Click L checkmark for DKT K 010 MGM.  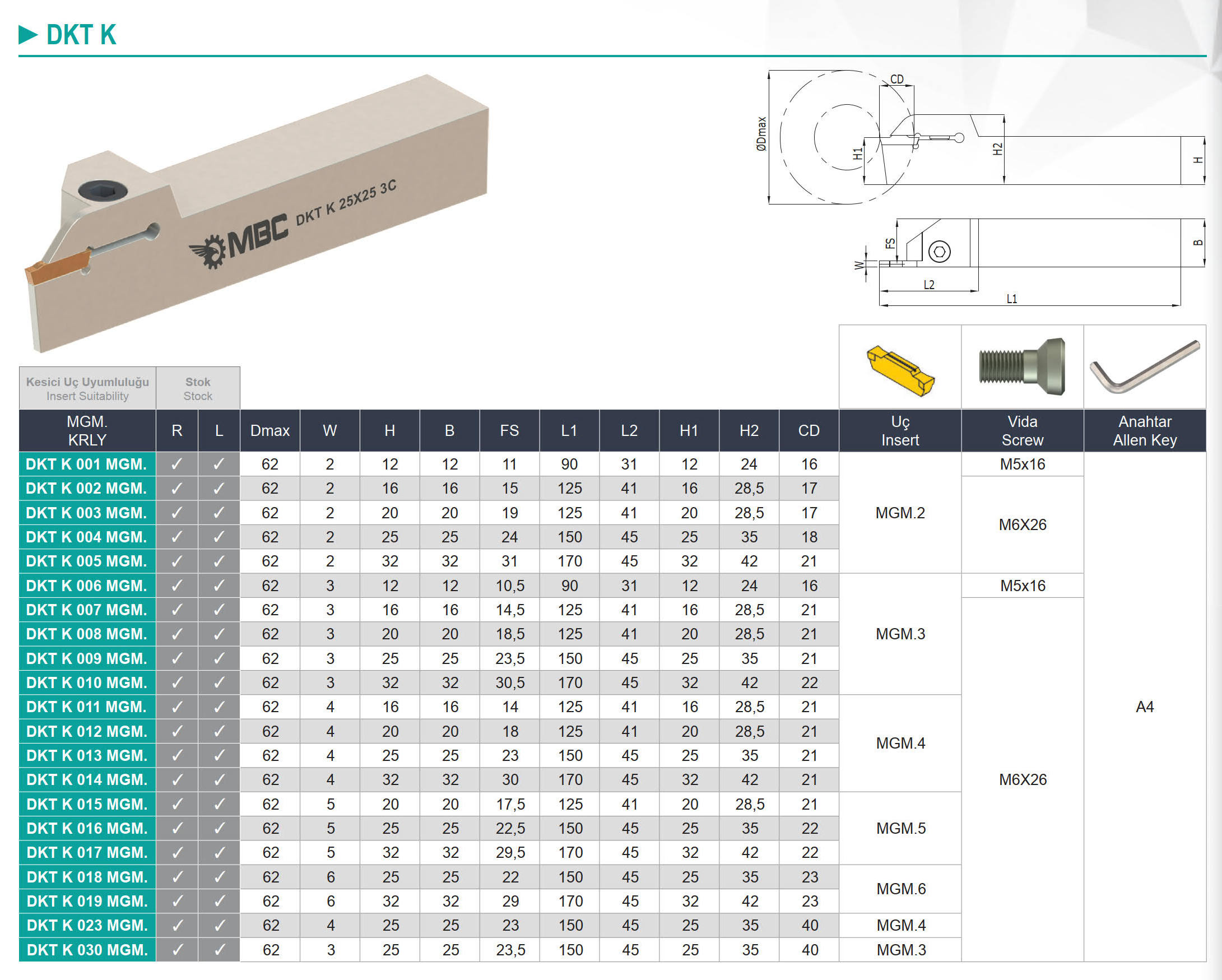pyautogui.click(x=219, y=682)
